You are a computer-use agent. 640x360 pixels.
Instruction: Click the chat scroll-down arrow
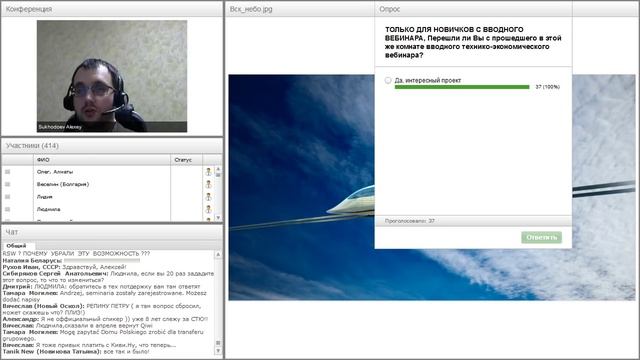point(218,351)
